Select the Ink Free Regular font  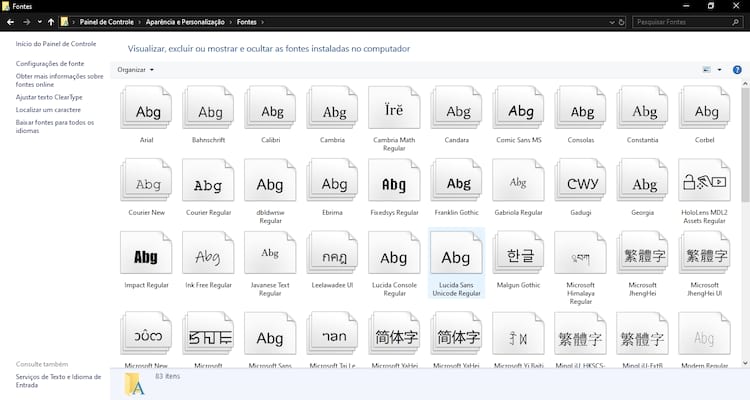coord(209,253)
